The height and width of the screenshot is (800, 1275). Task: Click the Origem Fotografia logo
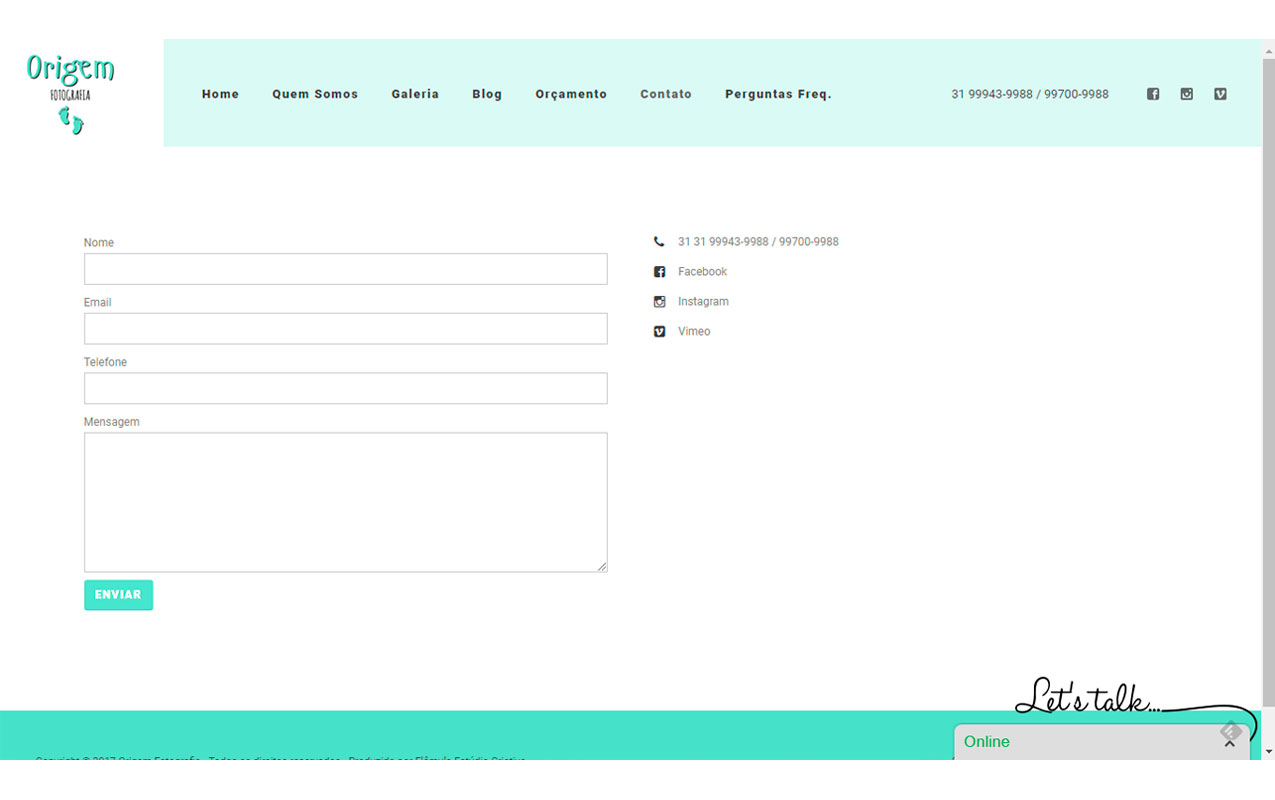pyautogui.click(x=70, y=94)
